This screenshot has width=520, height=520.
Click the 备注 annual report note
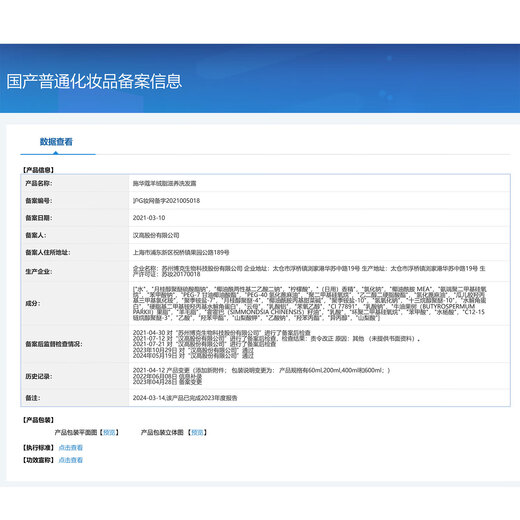(185, 398)
